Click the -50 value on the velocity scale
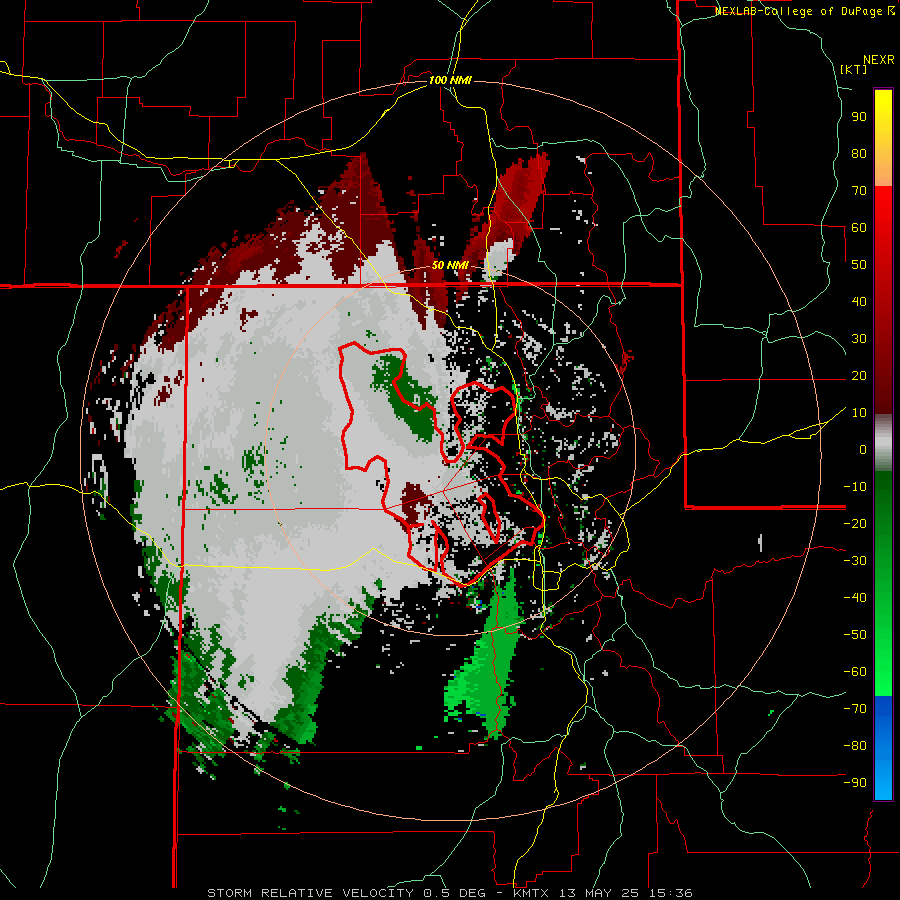 855,635
